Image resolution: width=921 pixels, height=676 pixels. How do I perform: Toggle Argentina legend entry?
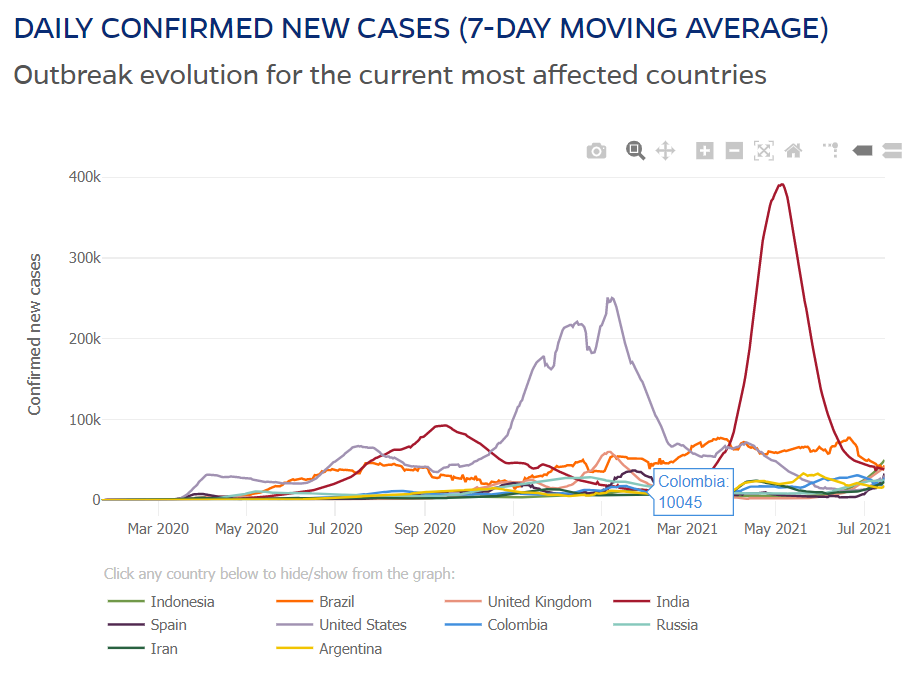tap(329, 648)
